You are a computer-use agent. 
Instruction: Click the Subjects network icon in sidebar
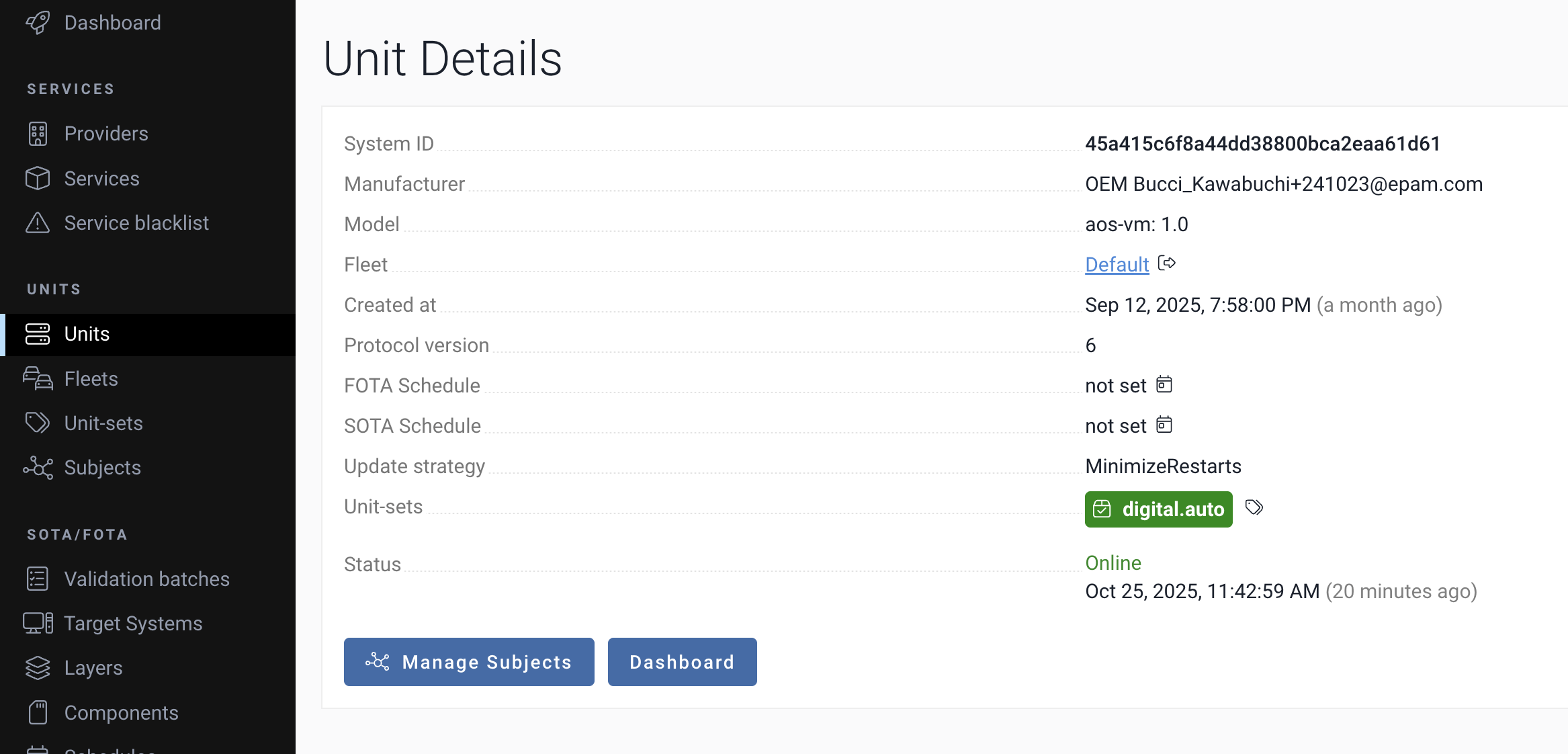point(38,468)
